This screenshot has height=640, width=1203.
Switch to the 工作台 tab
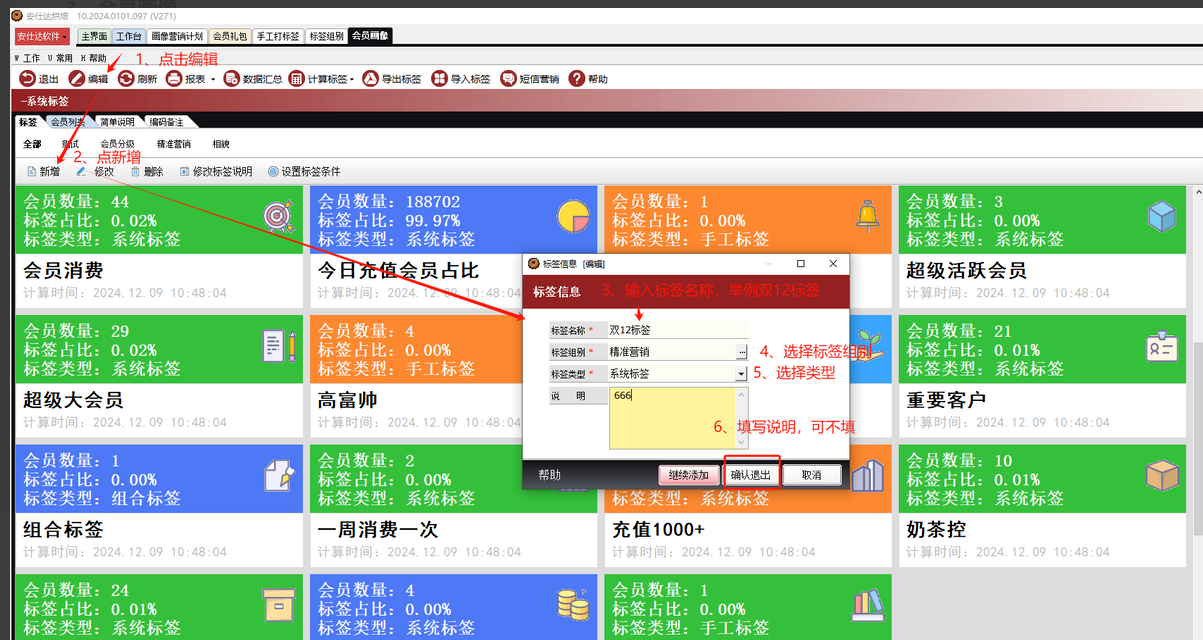point(129,36)
